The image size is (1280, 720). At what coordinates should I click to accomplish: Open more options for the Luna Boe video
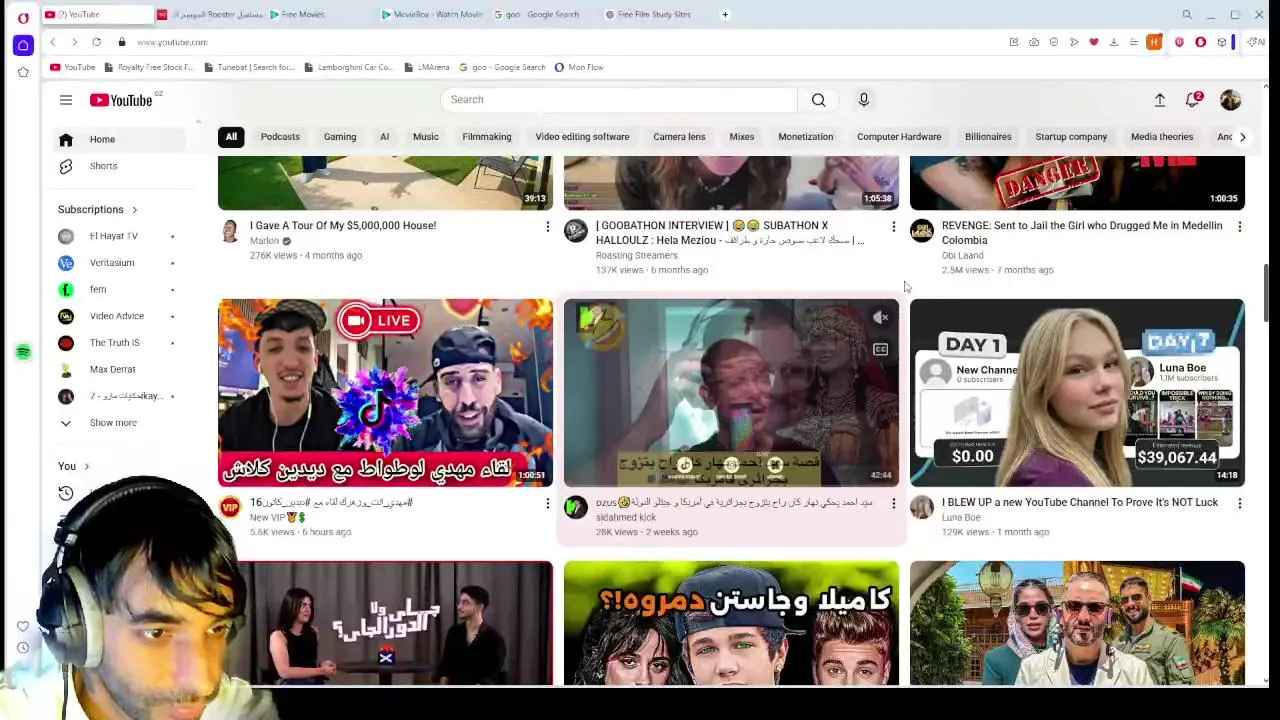(x=1239, y=504)
